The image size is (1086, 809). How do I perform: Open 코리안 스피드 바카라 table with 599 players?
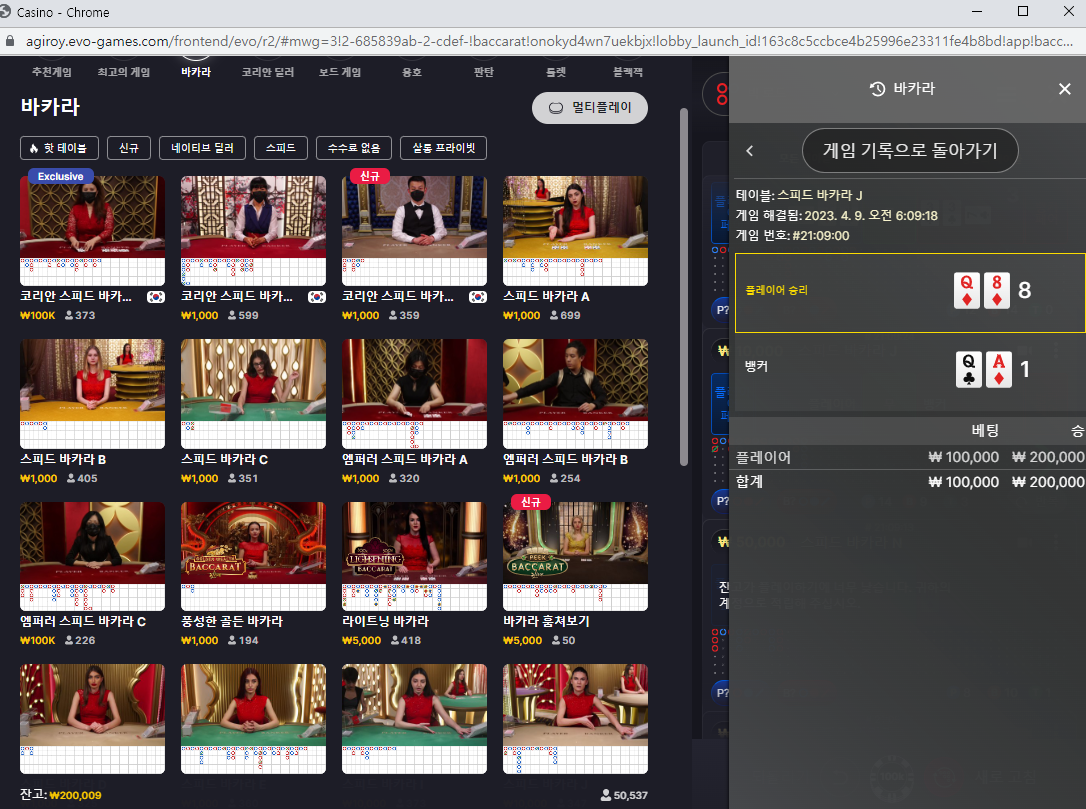pyautogui.click(x=253, y=231)
